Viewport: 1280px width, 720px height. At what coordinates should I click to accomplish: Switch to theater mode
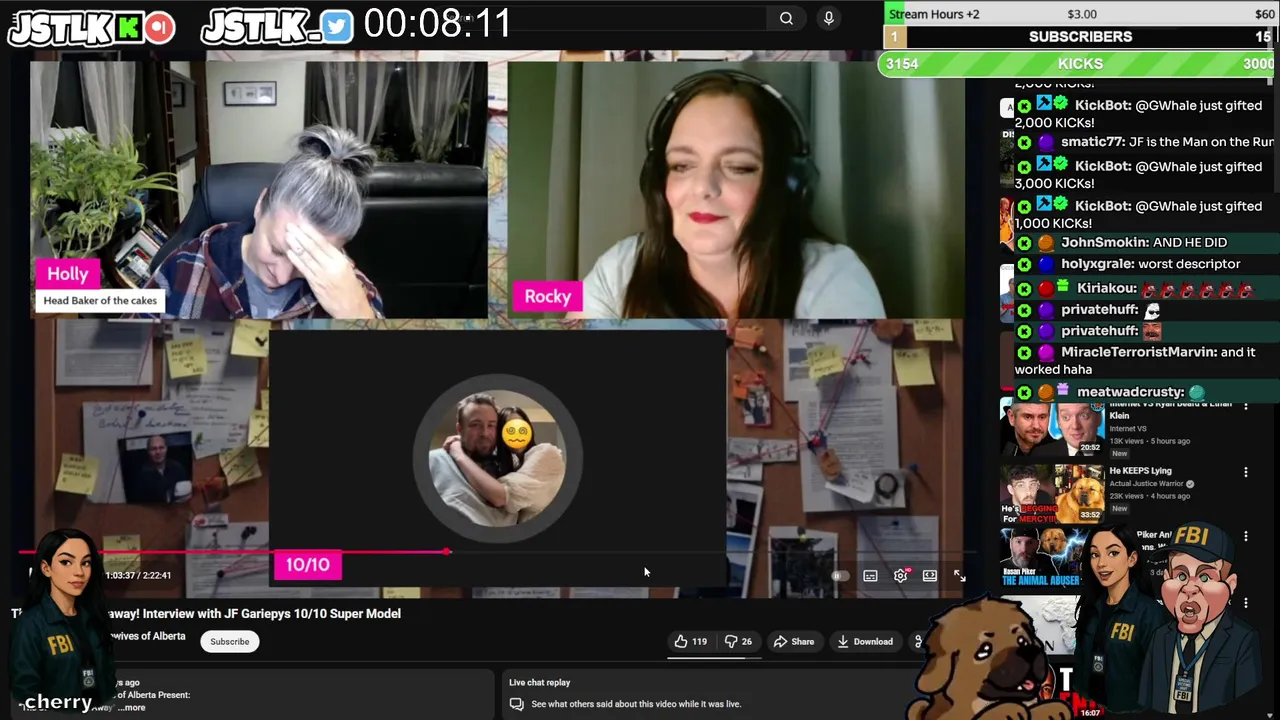pyautogui.click(x=930, y=576)
